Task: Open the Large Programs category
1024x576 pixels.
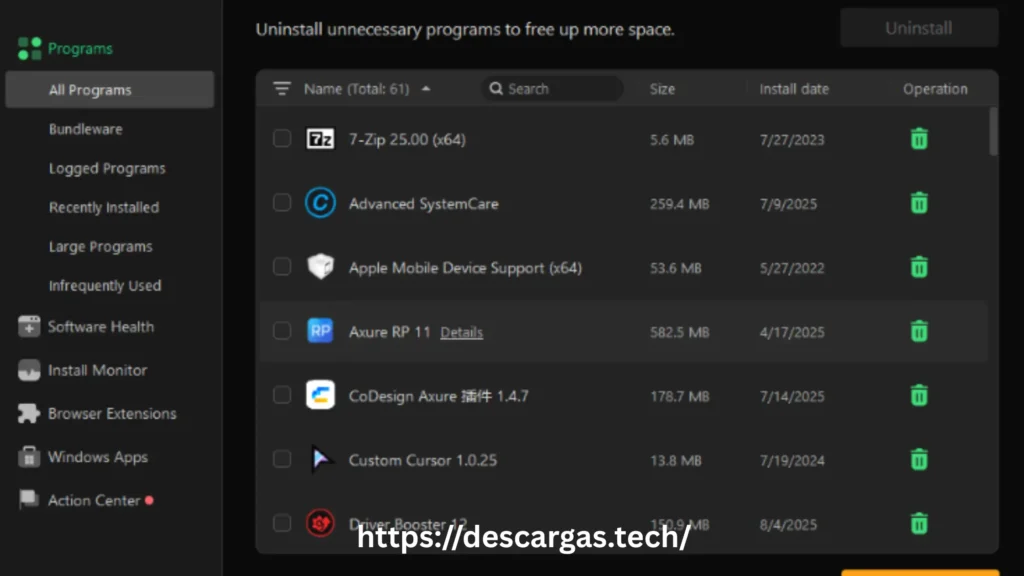Action: (x=101, y=246)
